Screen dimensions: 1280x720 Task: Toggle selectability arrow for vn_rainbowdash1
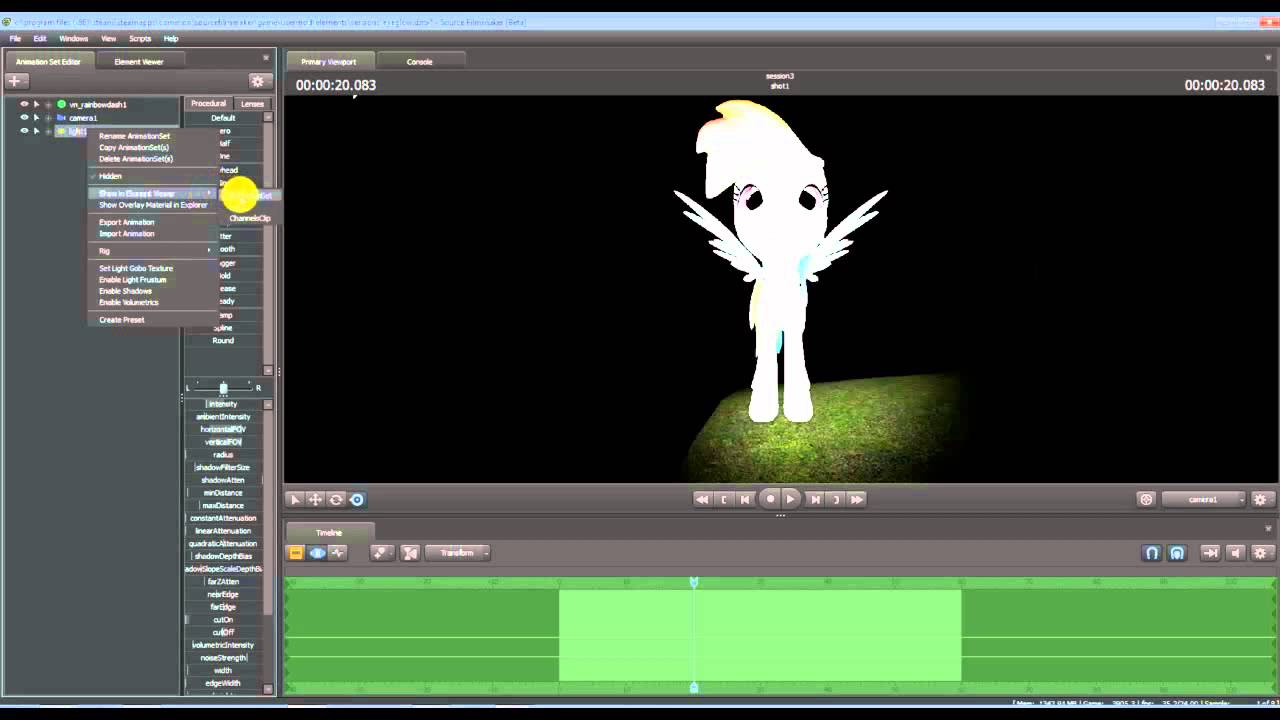click(x=36, y=104)
